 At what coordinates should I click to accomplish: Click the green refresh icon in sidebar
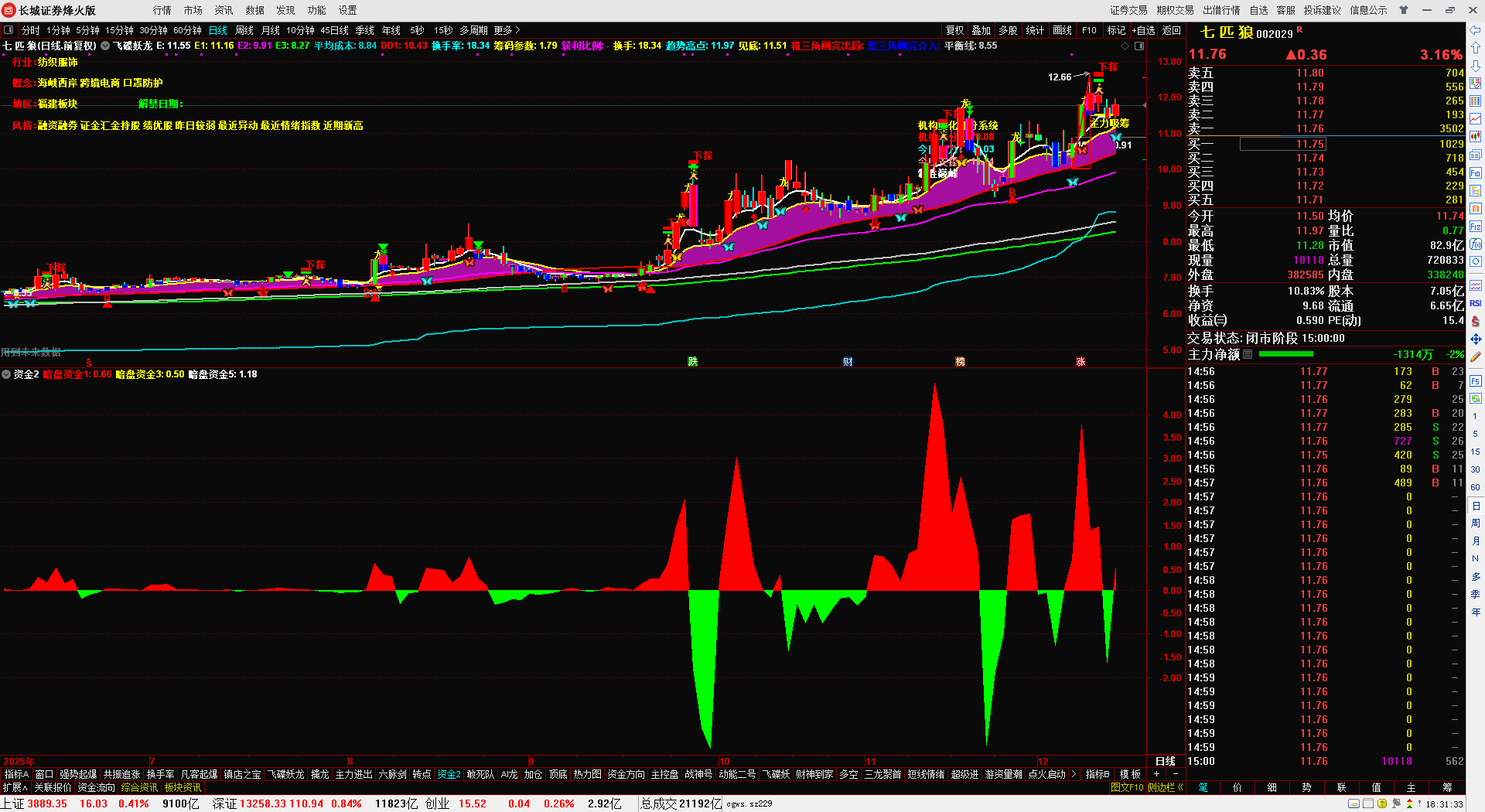[x=1476, y=398]
